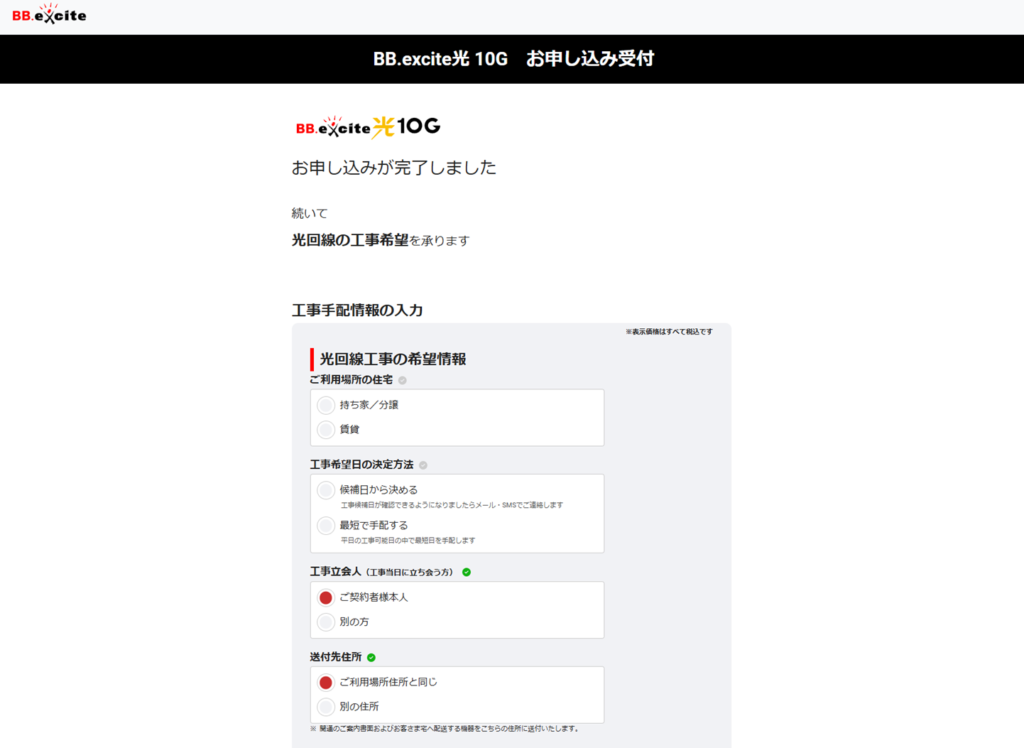Click the 光回線の工事希望 bold text
This screenshot has height=748, width=1024.
tap(350, 240)
